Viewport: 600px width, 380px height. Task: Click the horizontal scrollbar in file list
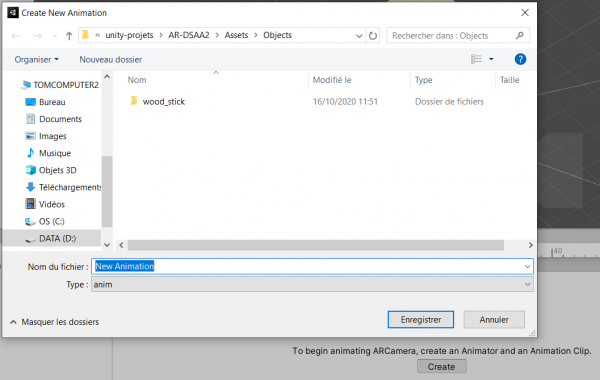point(316,245)
